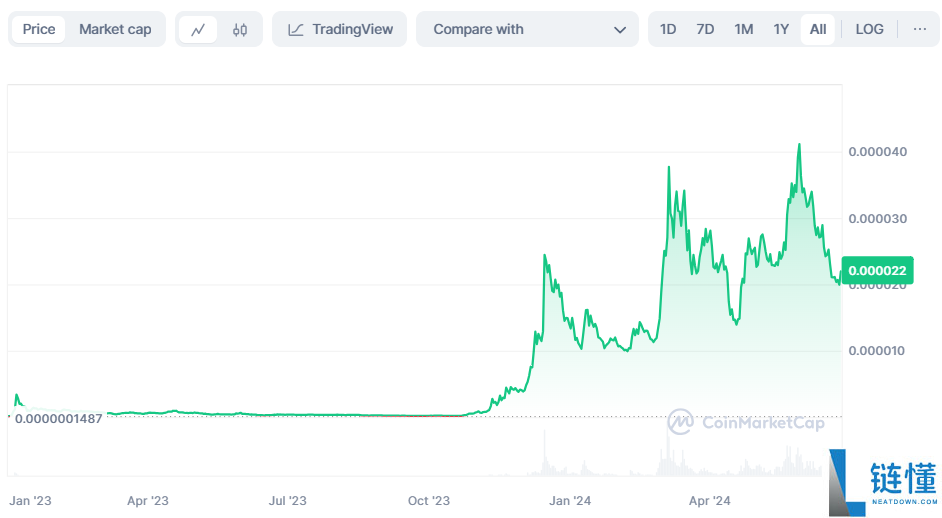Click the Jul '23 date axis label
Viewport: 942px width, 518px height.
[287, 501]
